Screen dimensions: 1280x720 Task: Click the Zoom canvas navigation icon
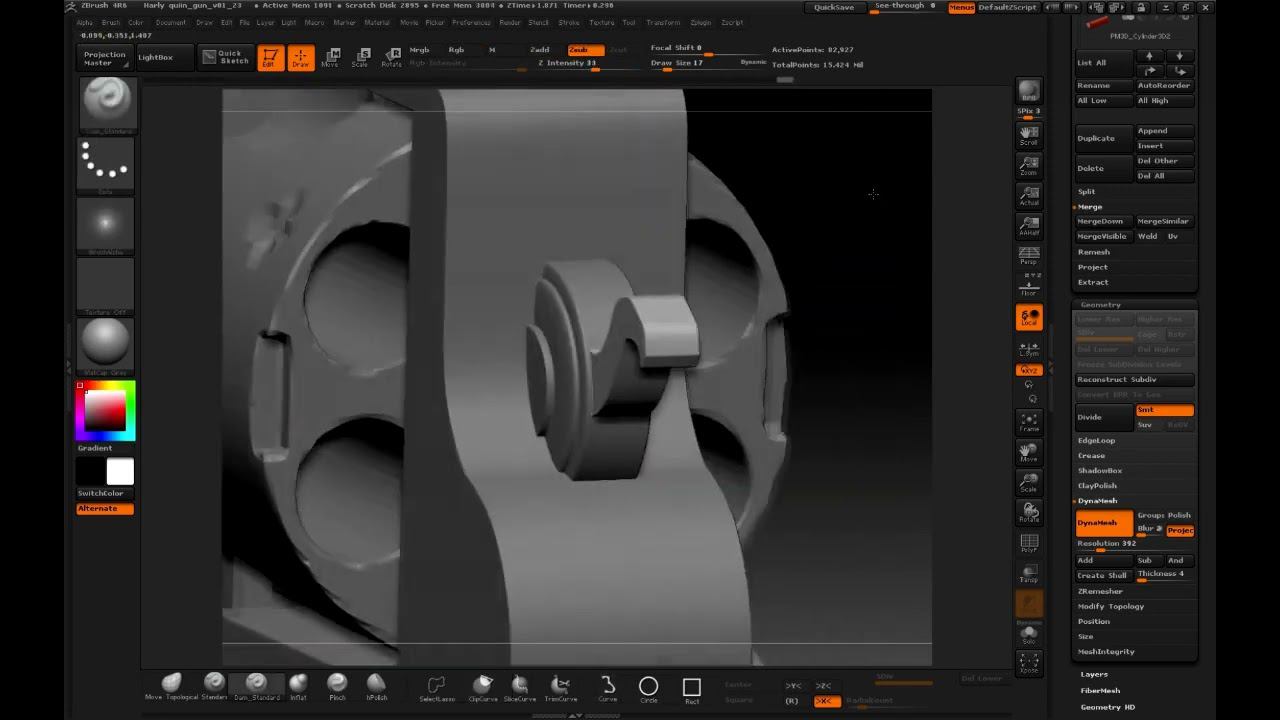click(x=1029, y=165)
